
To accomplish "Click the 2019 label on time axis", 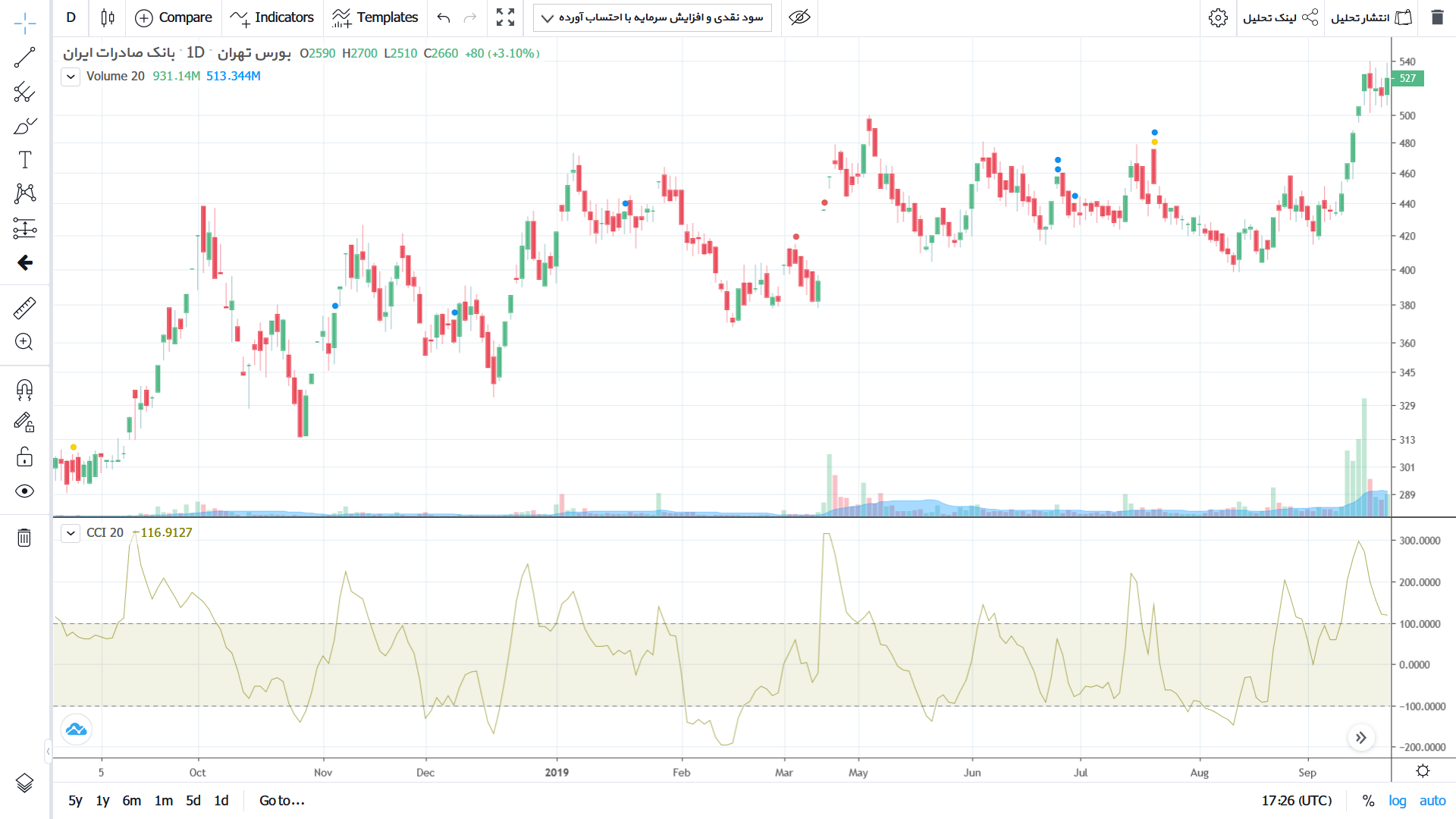I will click(557, 773).
